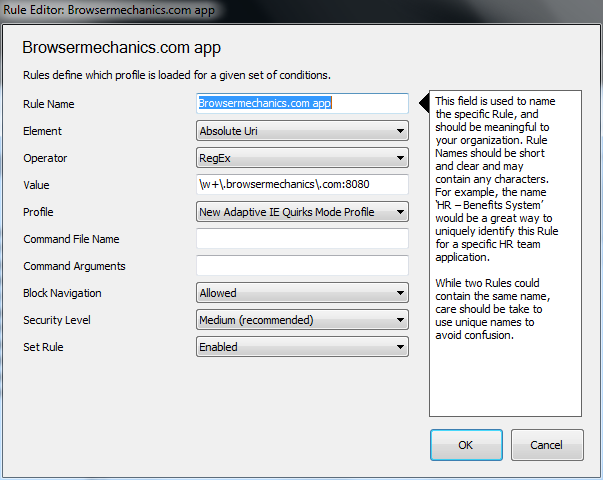Expand the Set Rule dropdown showing Enabled

click(x=302, y=347)
